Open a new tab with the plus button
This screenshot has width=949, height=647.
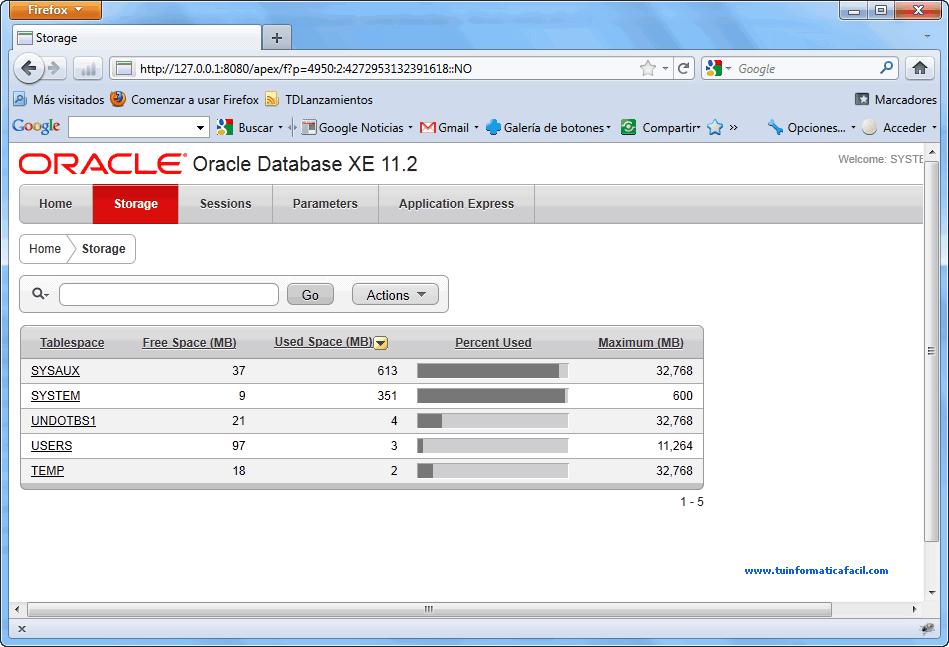[277, 38]
